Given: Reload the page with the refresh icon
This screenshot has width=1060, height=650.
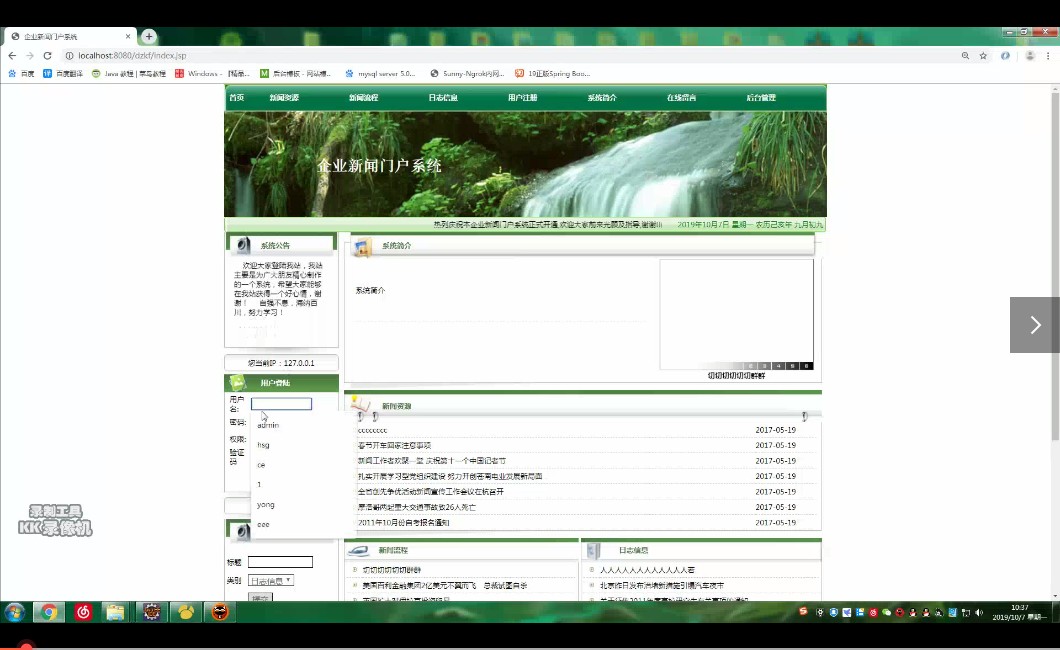Looking at the screenshot, I should click(47, 55).
